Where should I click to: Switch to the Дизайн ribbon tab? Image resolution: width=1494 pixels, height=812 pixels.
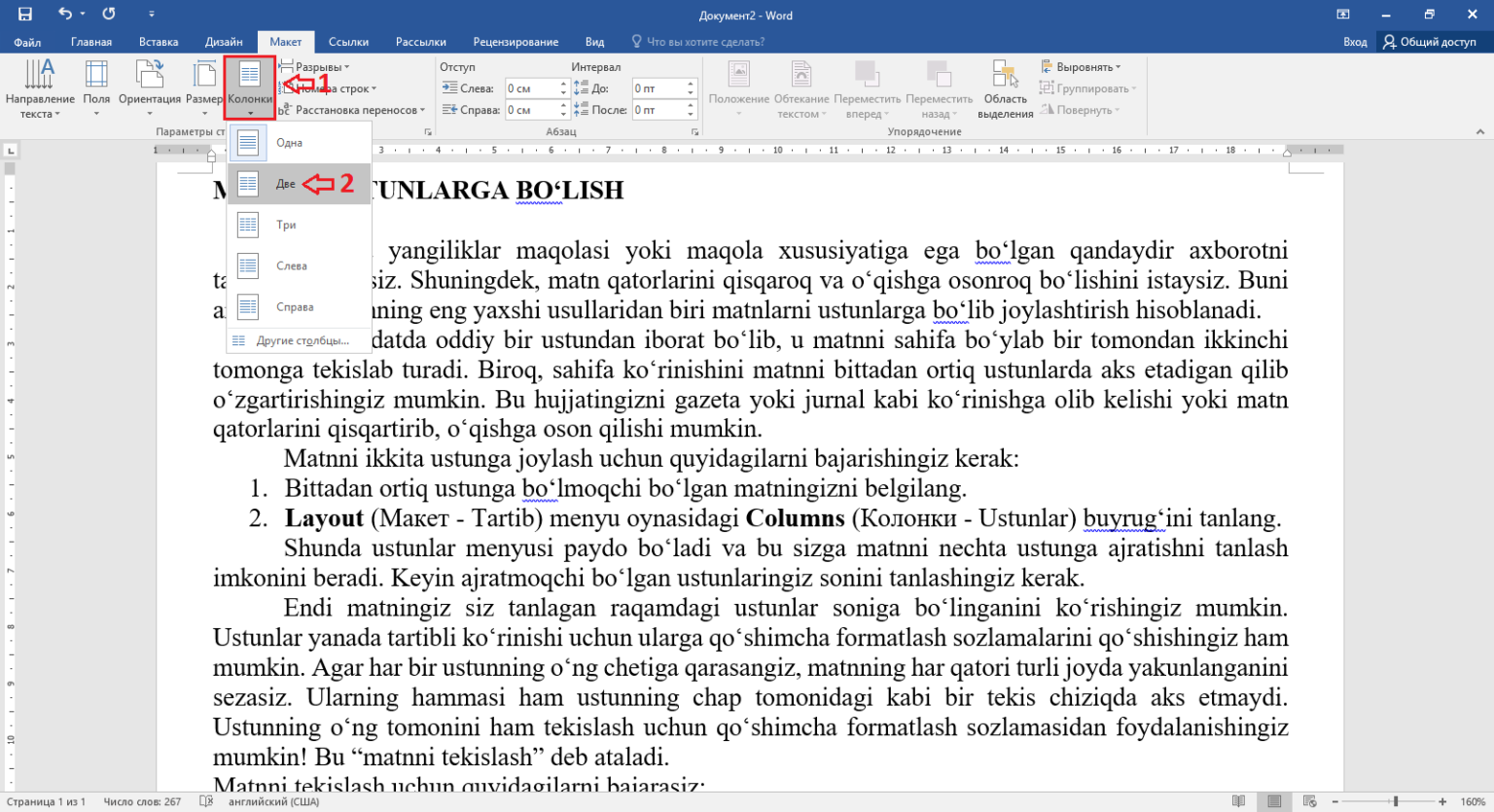pyautogui.click(x=223, y=41)
